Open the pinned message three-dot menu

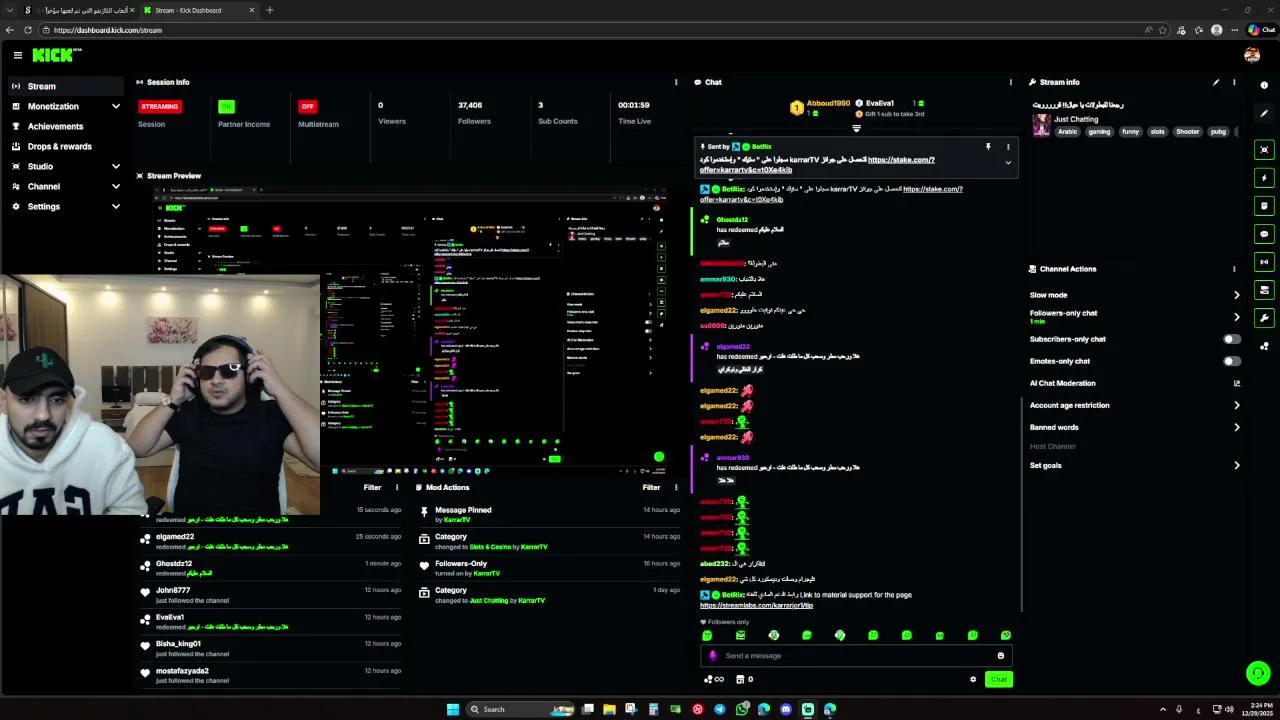tap(1008, 147)
